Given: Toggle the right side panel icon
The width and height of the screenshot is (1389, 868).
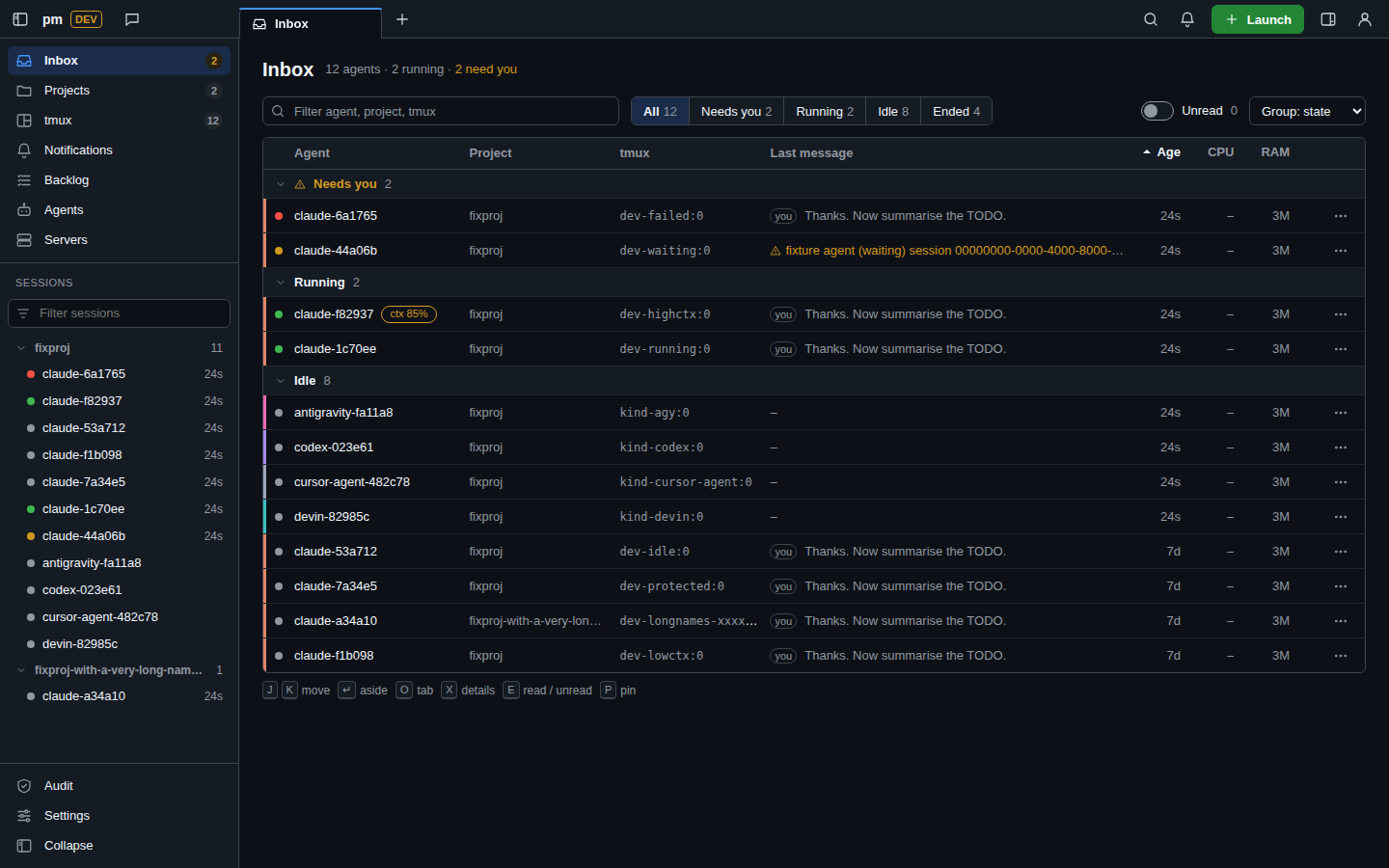Looking at the screenshot, I should (x=1328, y=19).
